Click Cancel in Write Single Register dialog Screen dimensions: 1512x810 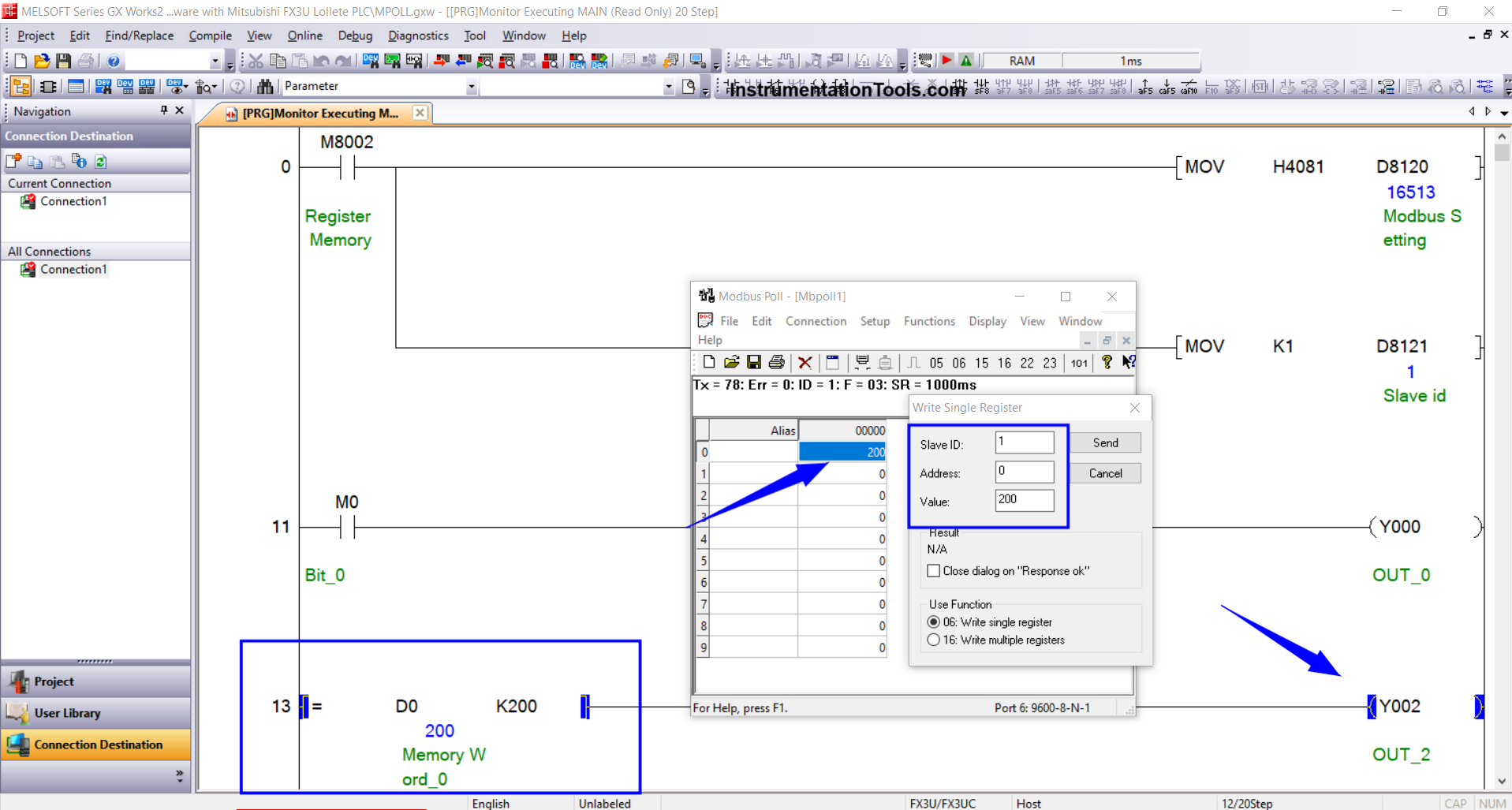pos(1104,473)
